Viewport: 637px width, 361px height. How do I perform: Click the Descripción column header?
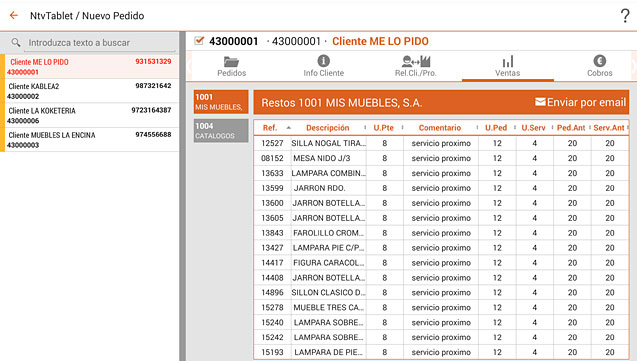click(x=327, y=128)
